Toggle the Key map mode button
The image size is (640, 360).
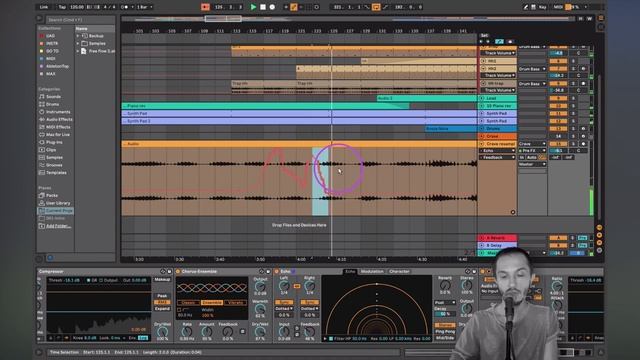tap(542, 7)
